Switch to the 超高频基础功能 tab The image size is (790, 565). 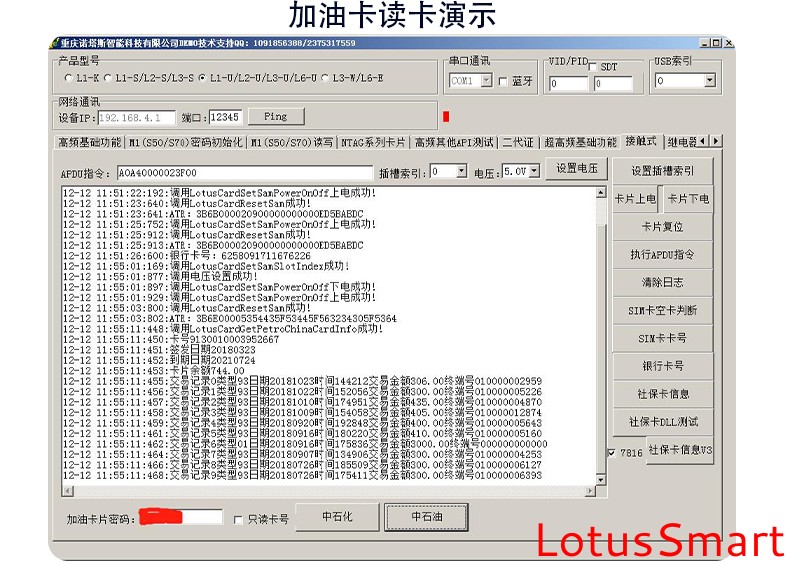tap(580, 143)
